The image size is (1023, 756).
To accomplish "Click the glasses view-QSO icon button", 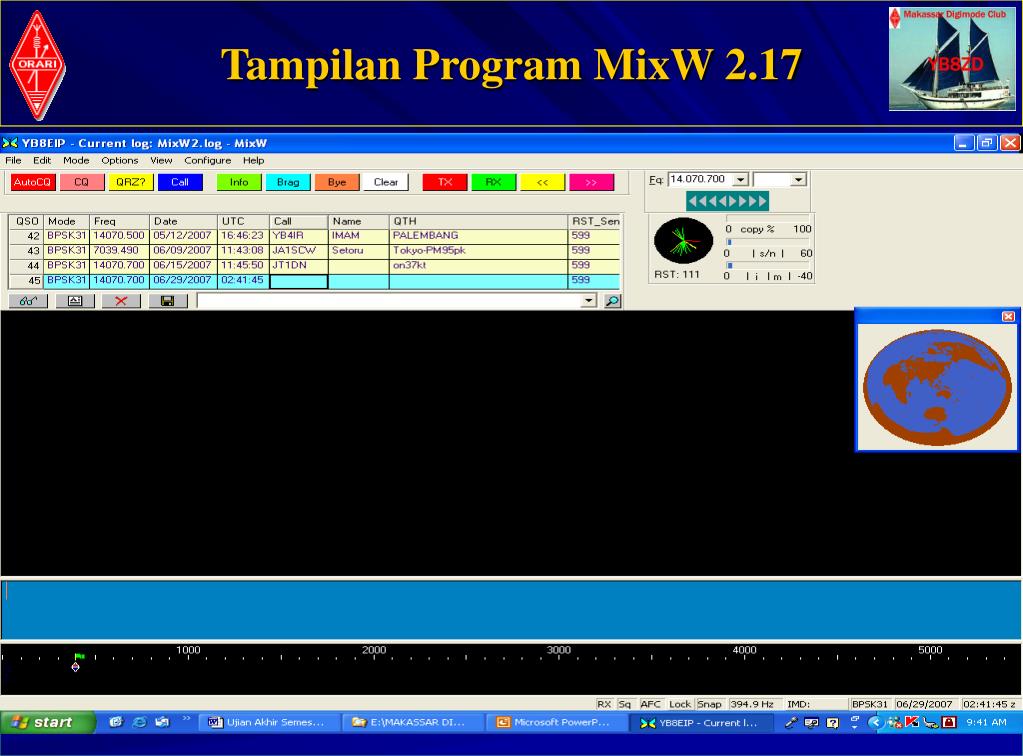I will tap(29, 301).
